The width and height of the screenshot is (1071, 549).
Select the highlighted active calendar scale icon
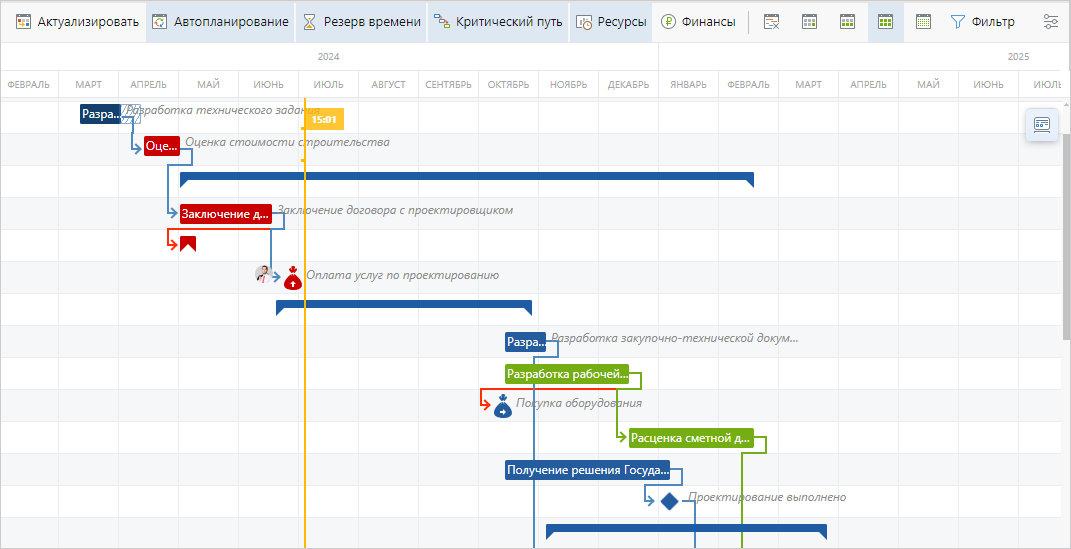(x=885, y=22)
